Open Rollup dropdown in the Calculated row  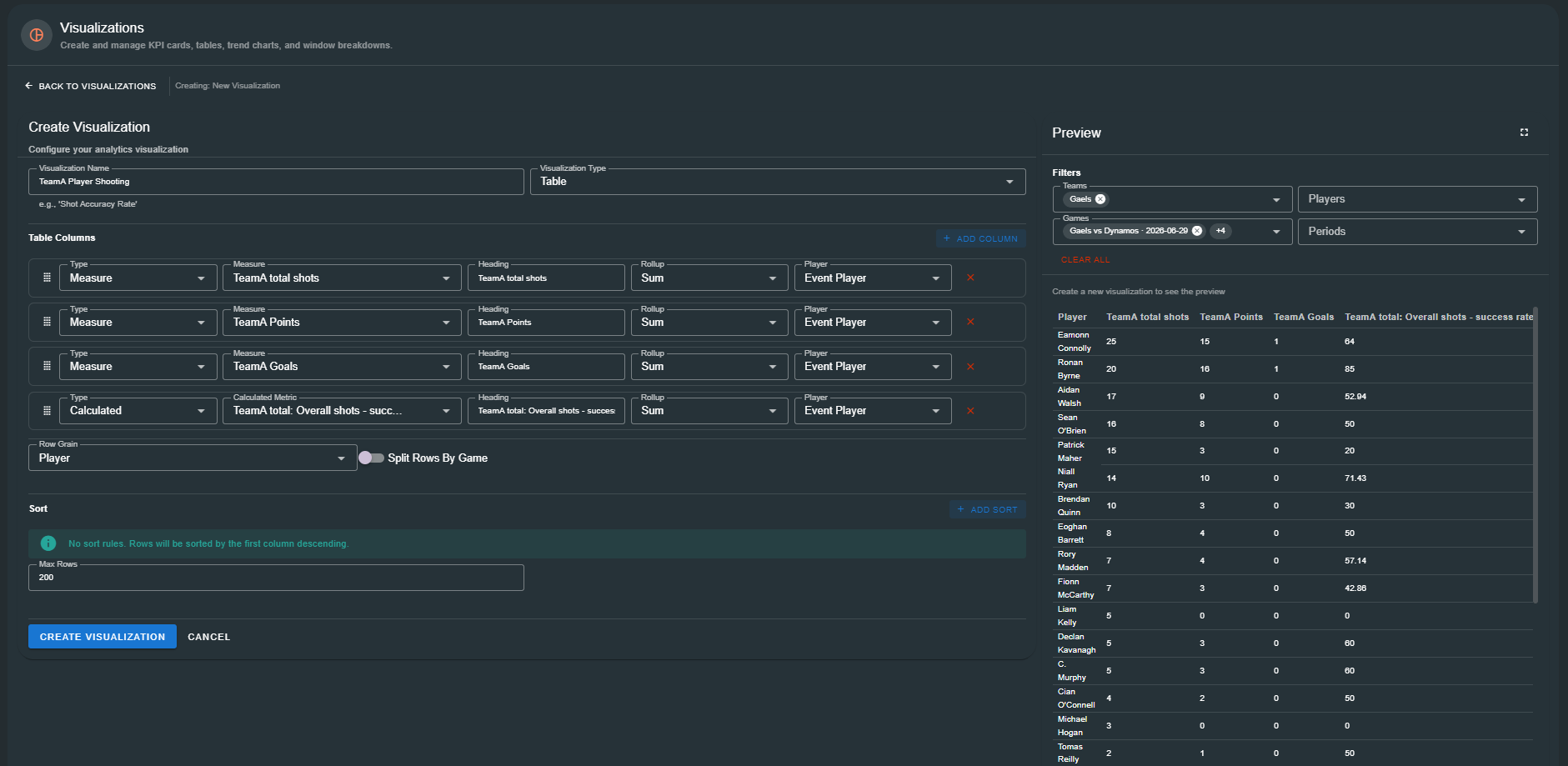click(x=709, y=410)
